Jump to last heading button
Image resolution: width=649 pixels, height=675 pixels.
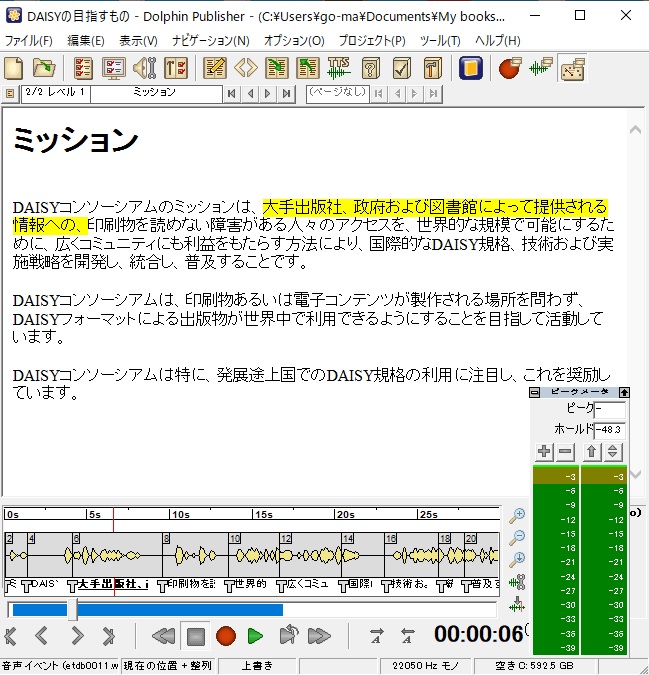point(287,93)
